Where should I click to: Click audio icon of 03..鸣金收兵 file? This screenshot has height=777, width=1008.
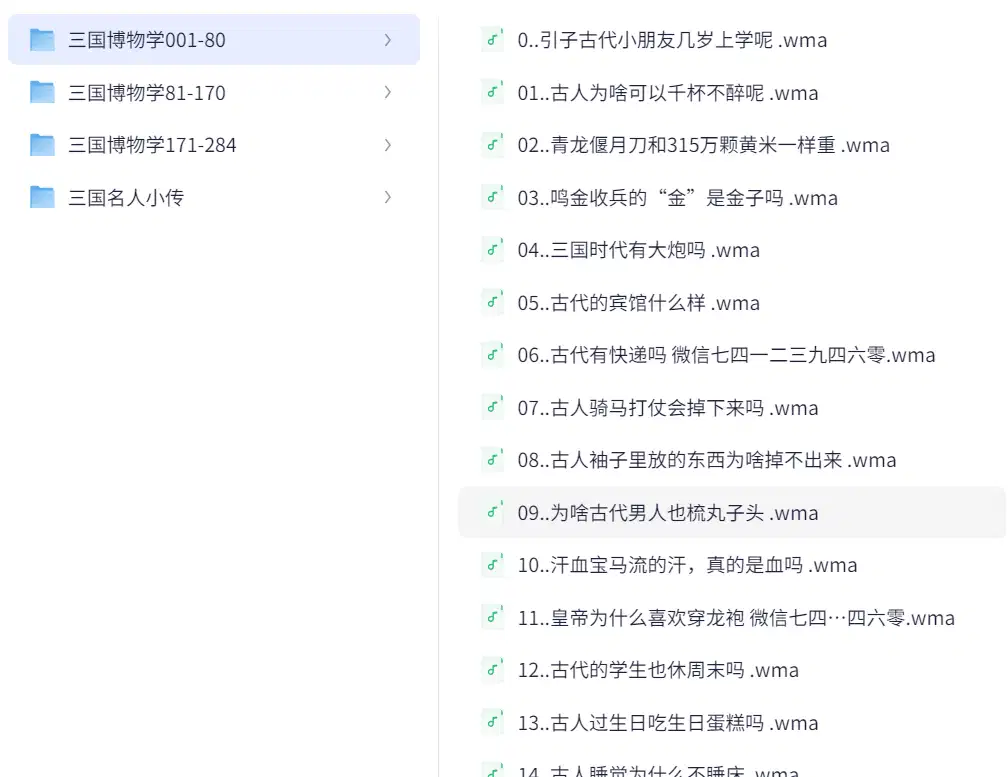(492, 197)
